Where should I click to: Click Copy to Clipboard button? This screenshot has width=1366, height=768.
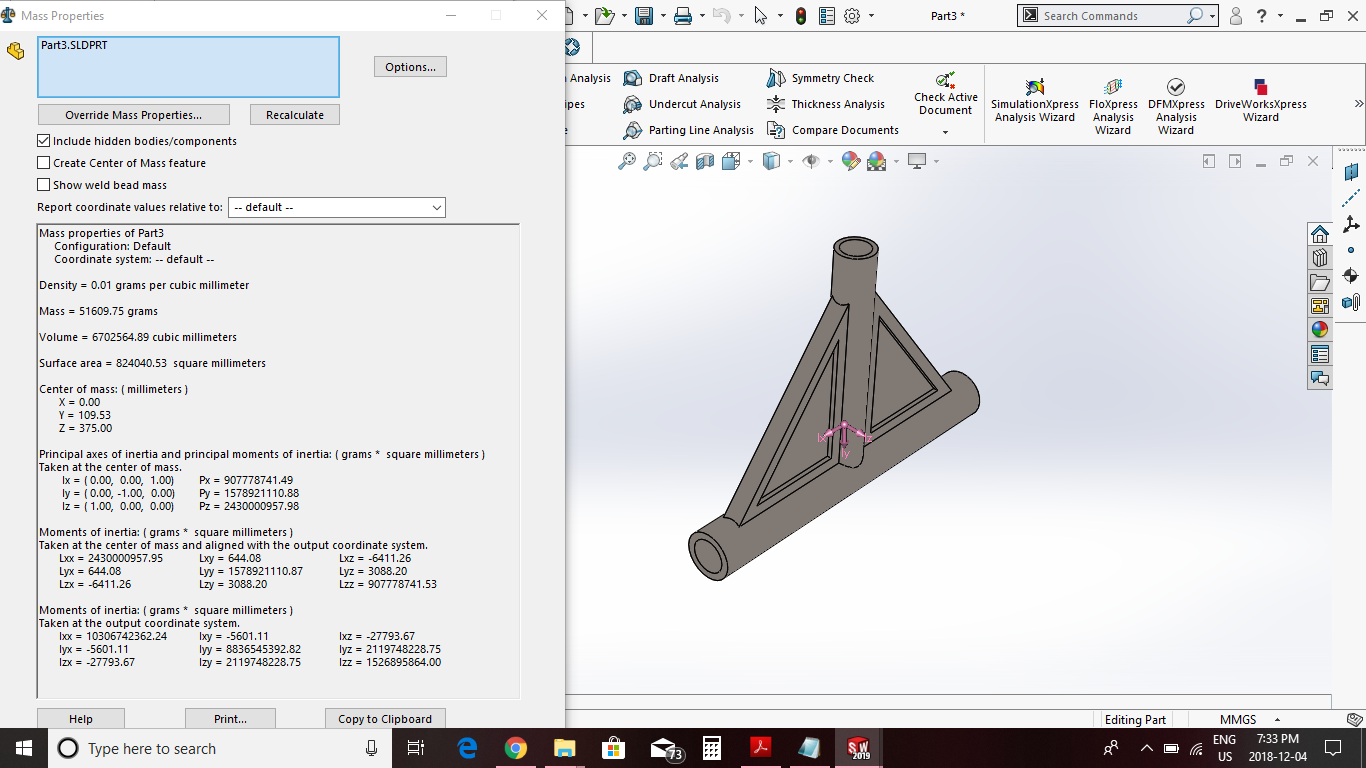click(385, 718)
